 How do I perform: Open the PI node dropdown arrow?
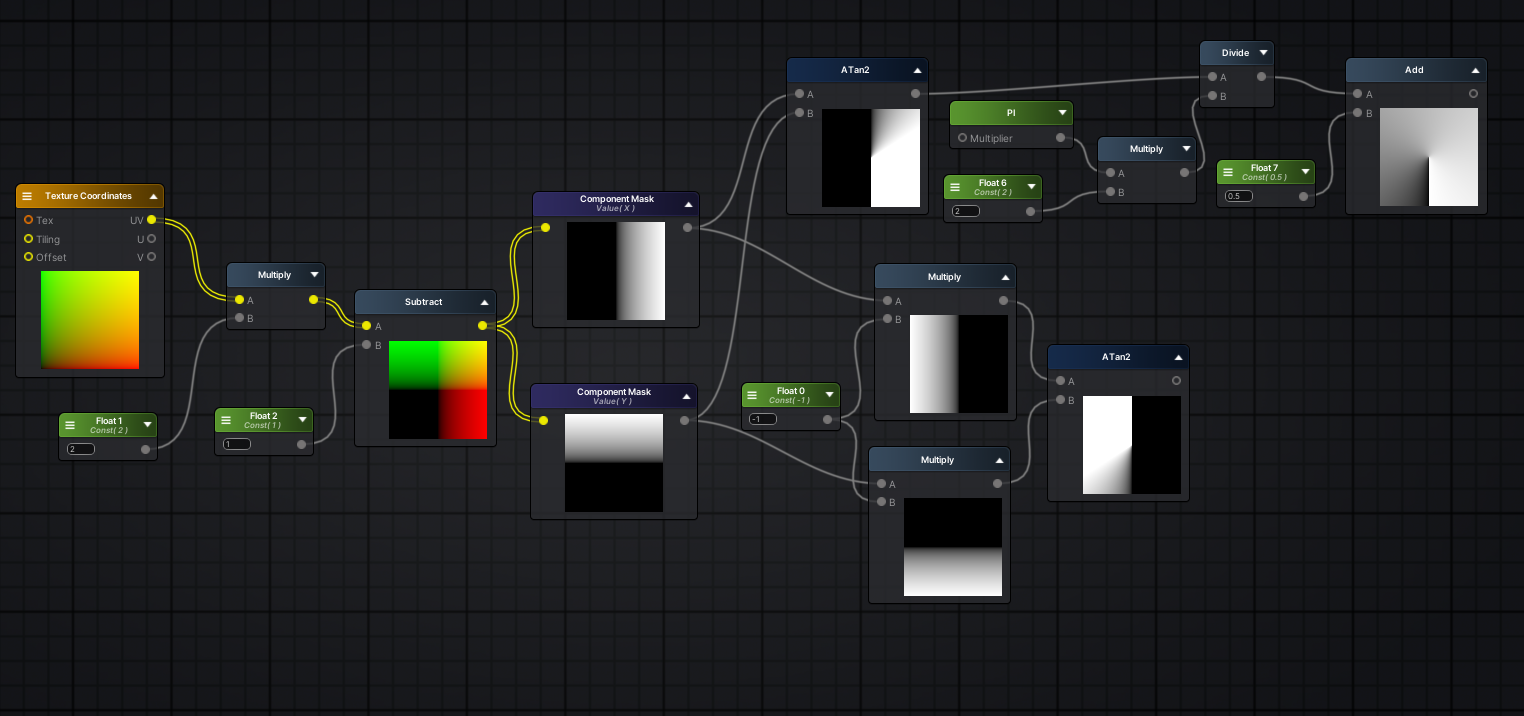(x=1061, y=113)
